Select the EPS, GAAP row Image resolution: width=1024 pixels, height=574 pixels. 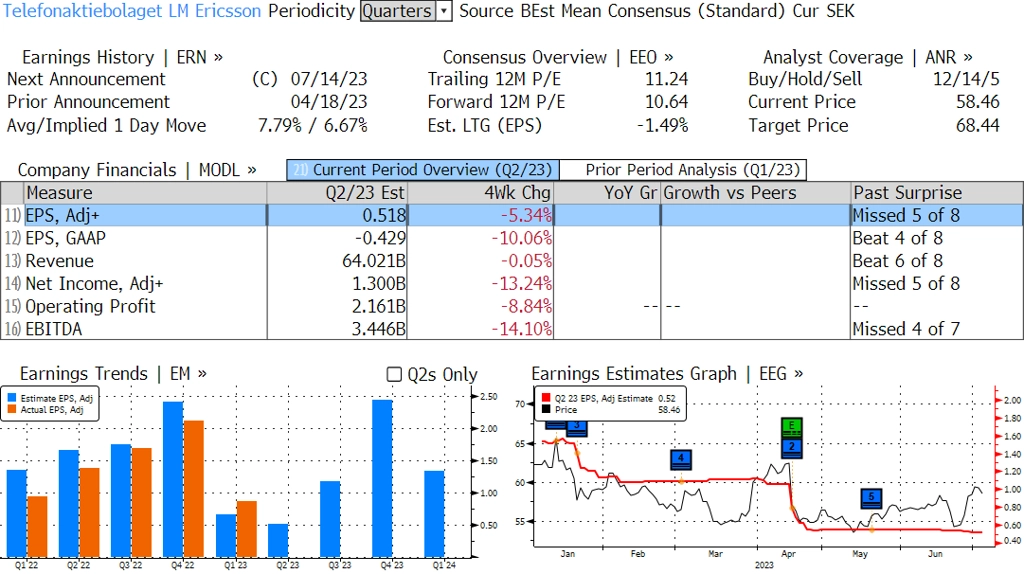click(x=512, y=238)
